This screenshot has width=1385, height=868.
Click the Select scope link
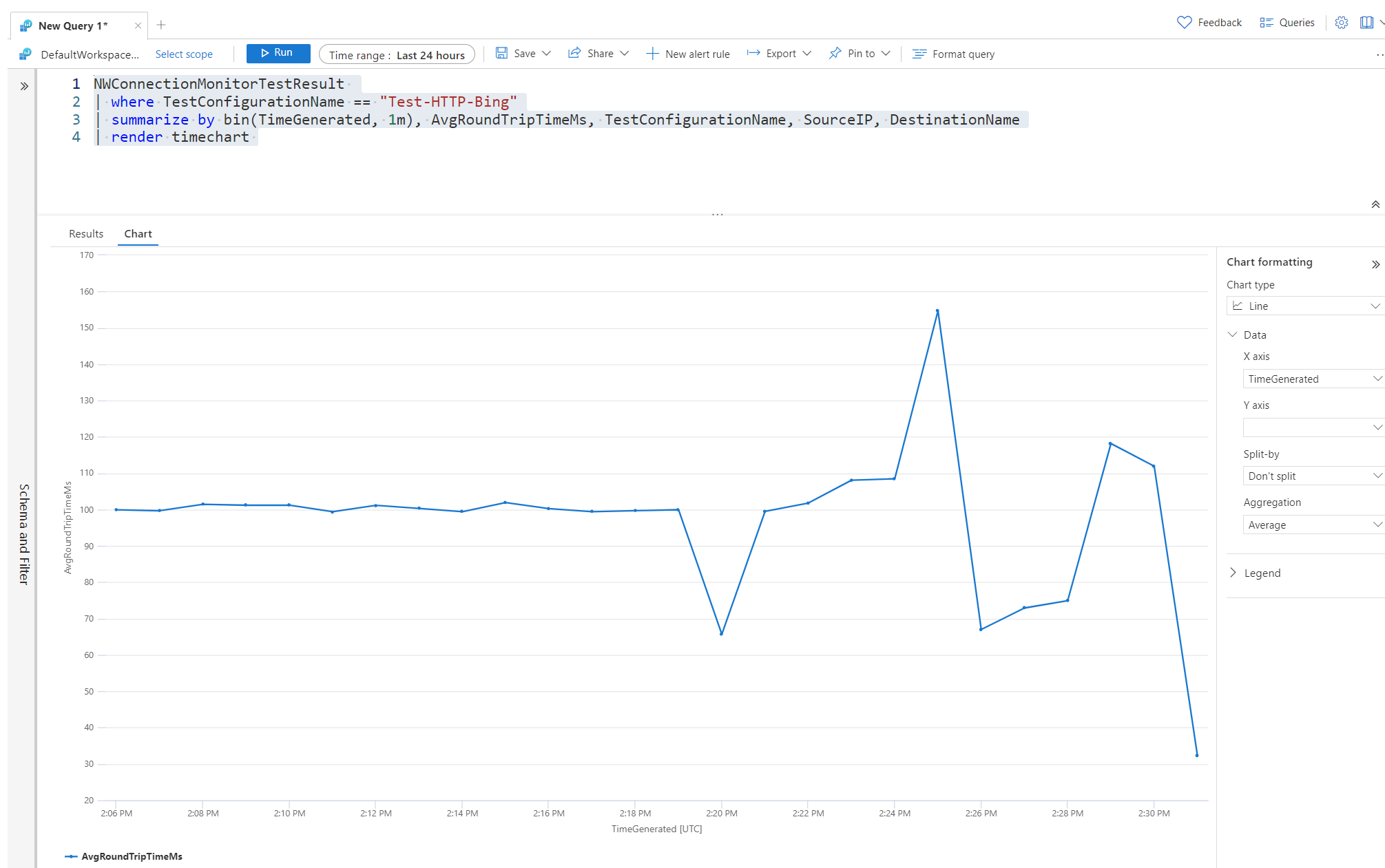click(x=184, y=54)
